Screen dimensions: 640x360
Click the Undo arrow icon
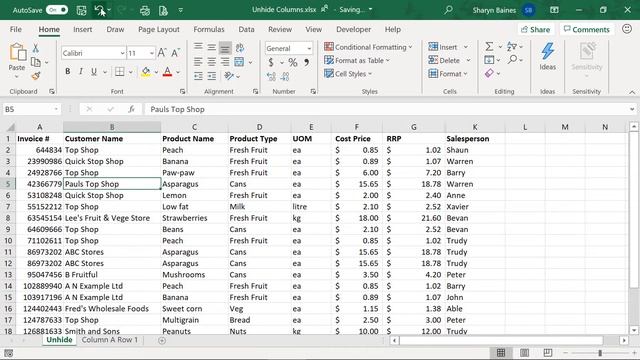[99, 10]
